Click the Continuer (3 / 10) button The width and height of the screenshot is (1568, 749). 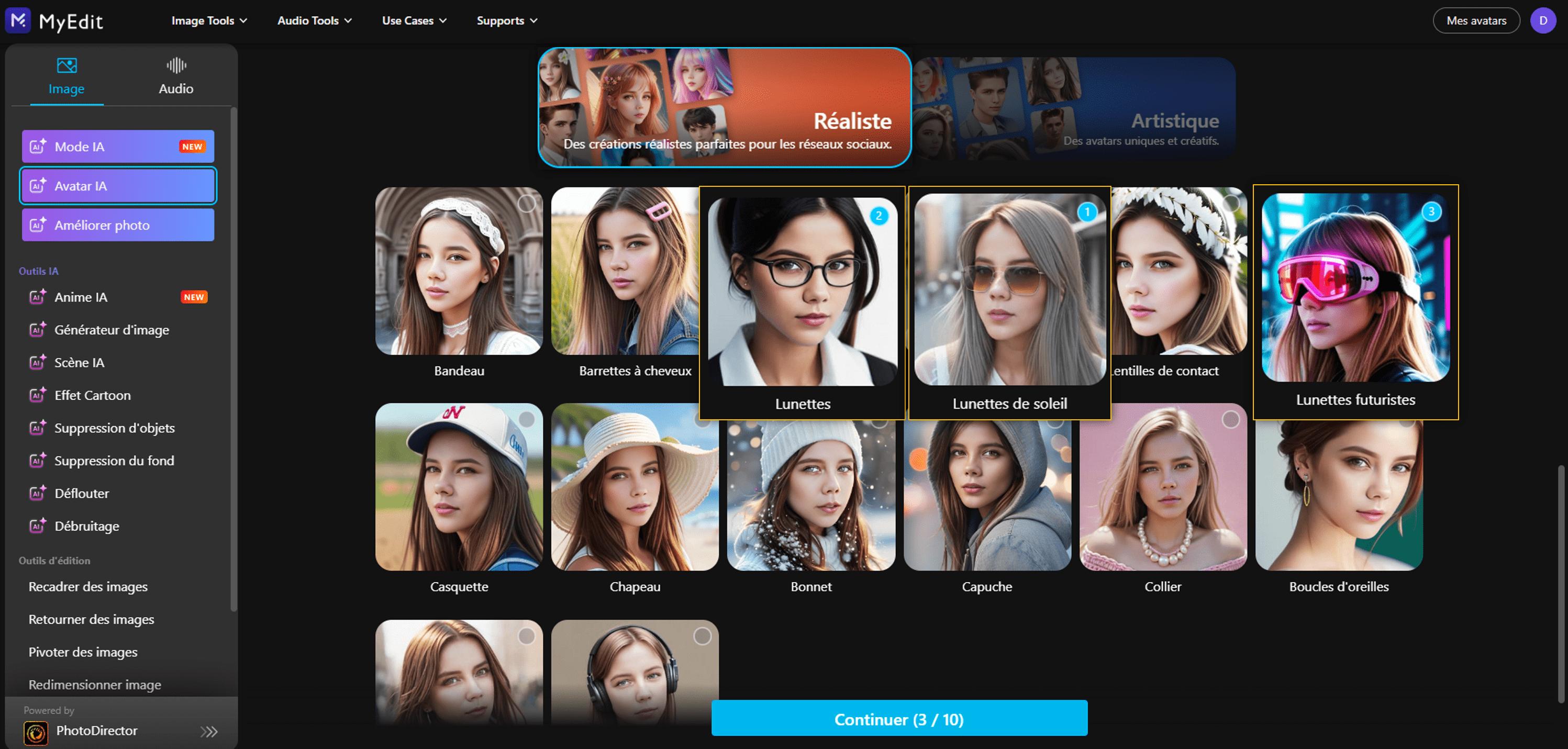899,718
